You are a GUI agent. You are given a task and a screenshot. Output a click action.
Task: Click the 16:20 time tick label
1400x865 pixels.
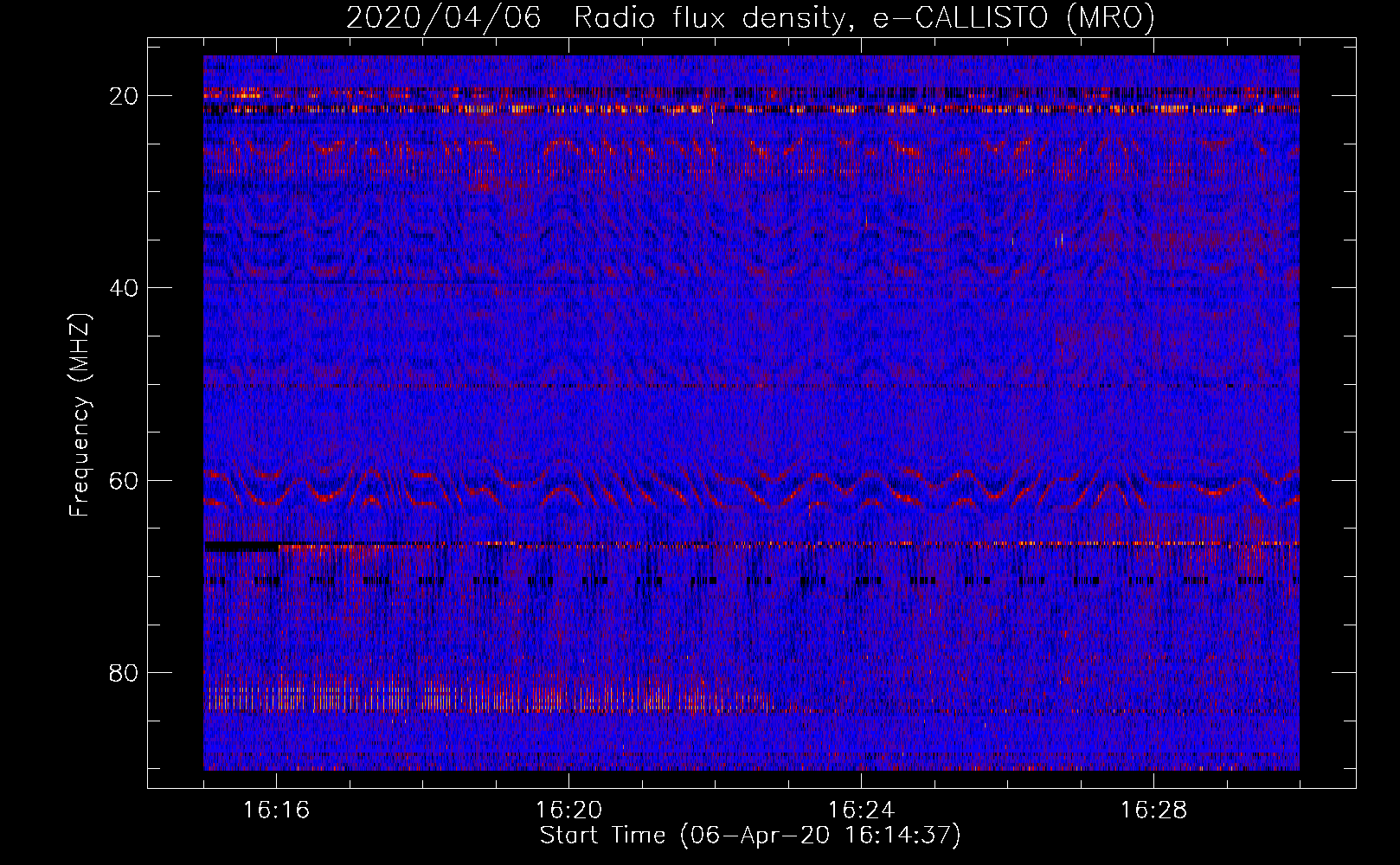pyautogui.click(x=568, y=810)
